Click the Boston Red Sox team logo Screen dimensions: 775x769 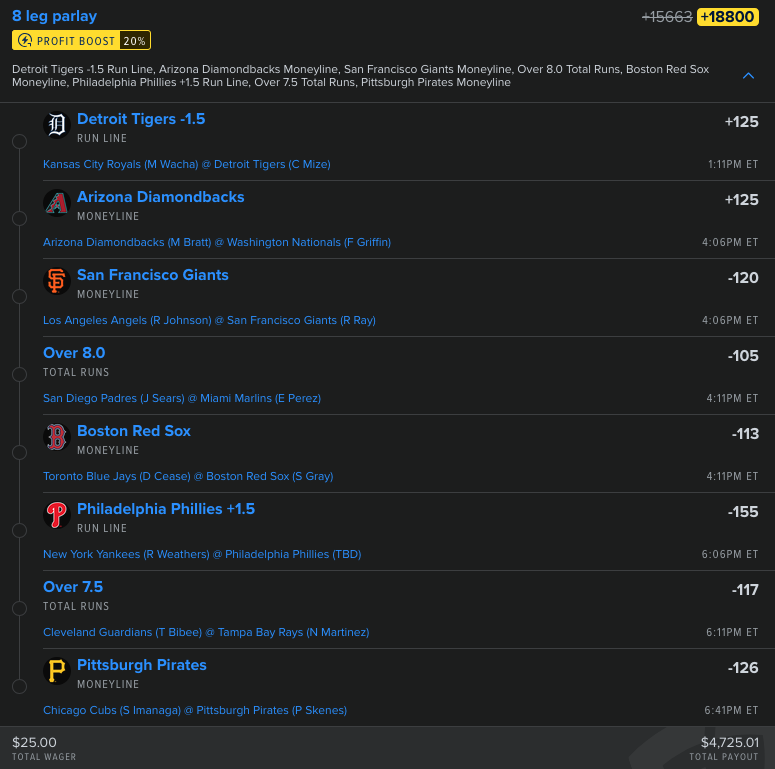[x=56, y=437]
